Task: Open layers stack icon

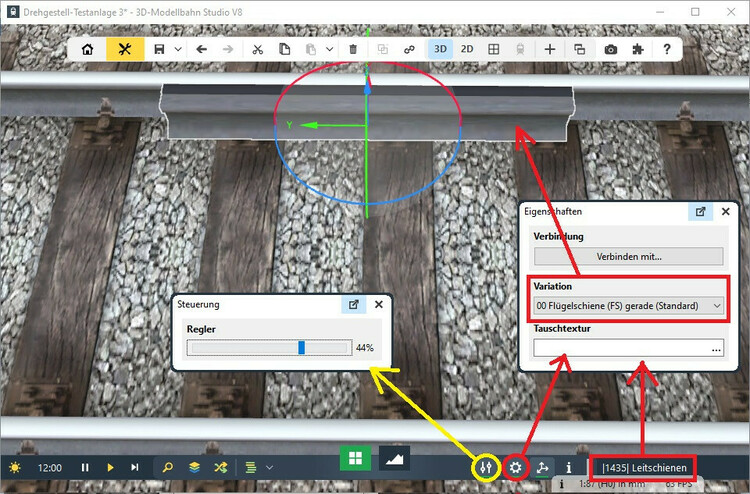Action: click(x=194, y=467)
